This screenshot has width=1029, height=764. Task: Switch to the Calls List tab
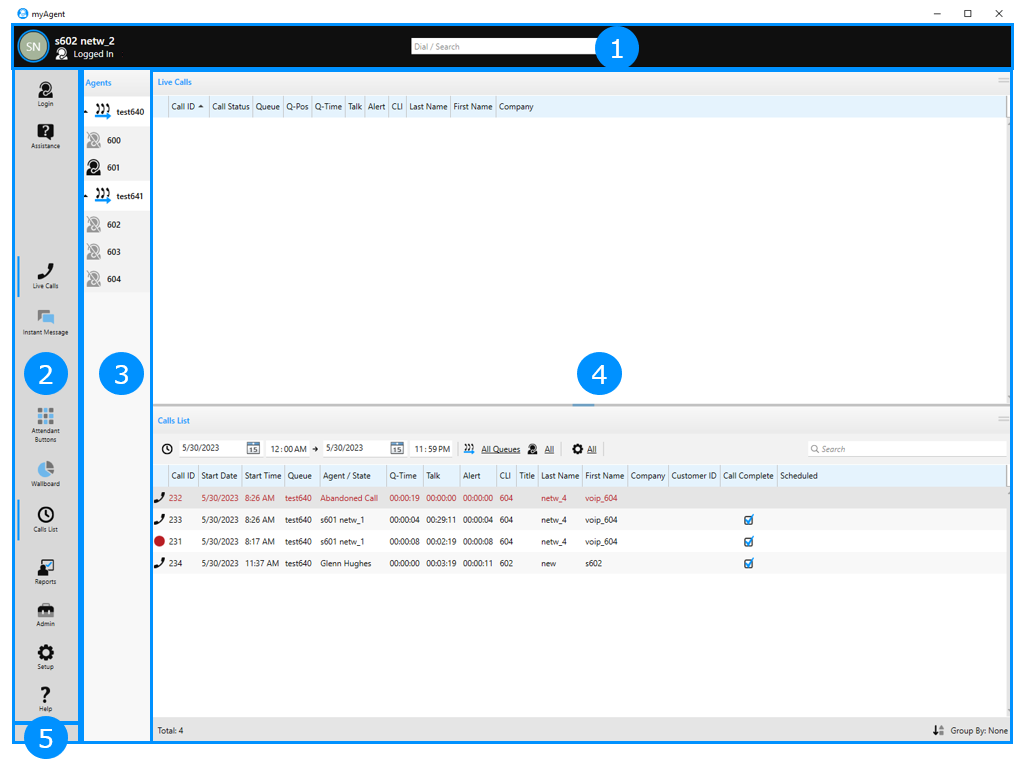click(45, 519)
